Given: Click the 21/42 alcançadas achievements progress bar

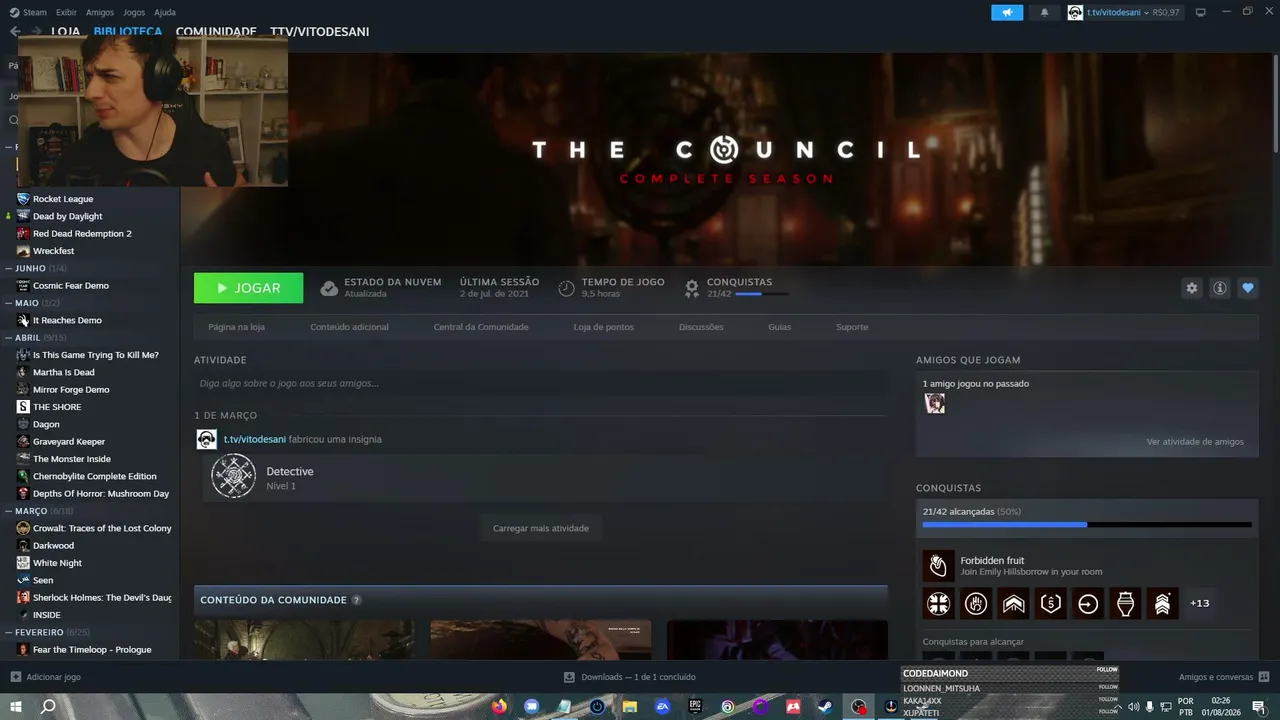Looking at the screenshot, I should [x=1087, y=524].
